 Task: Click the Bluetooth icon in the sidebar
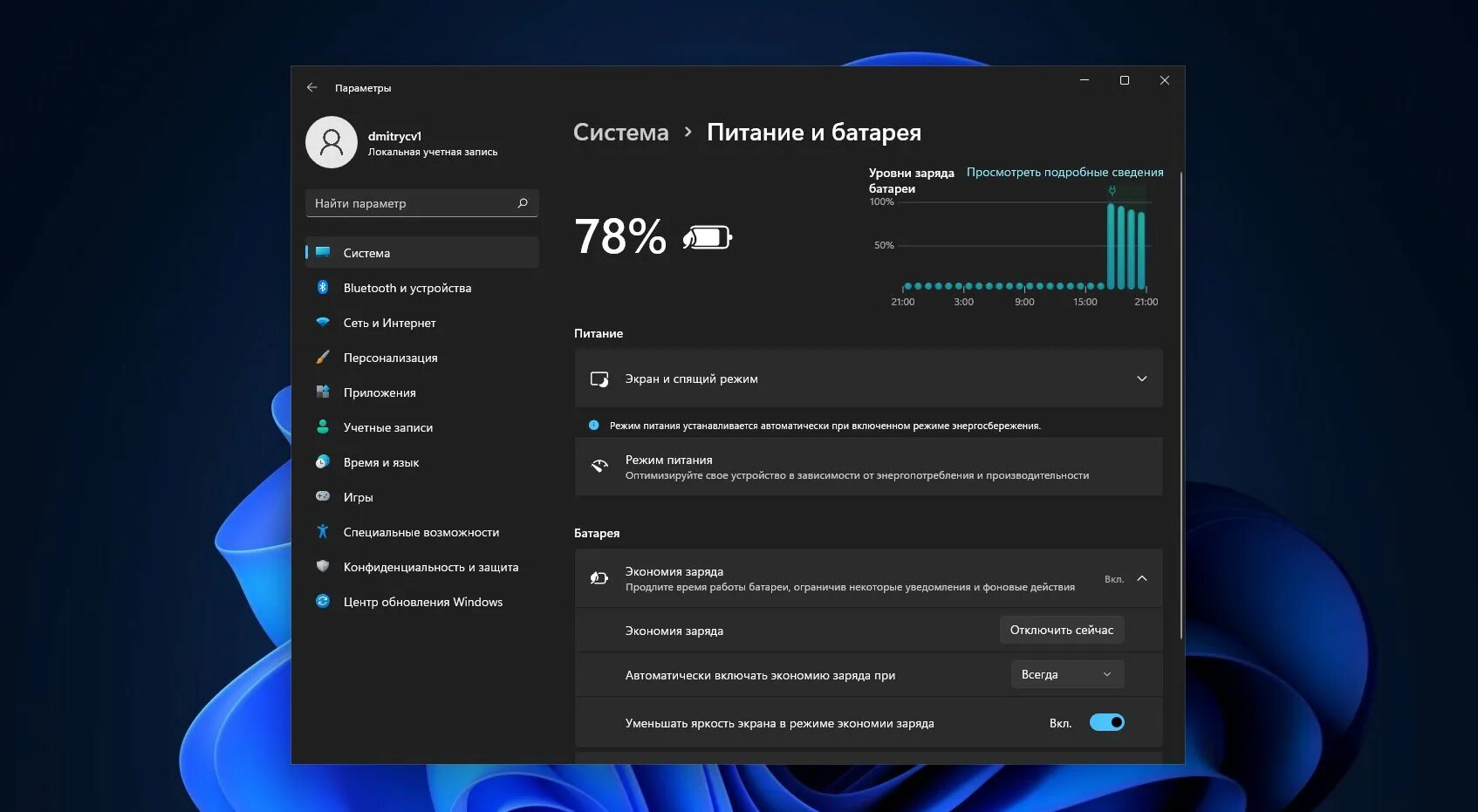click(x=323, y=287)
